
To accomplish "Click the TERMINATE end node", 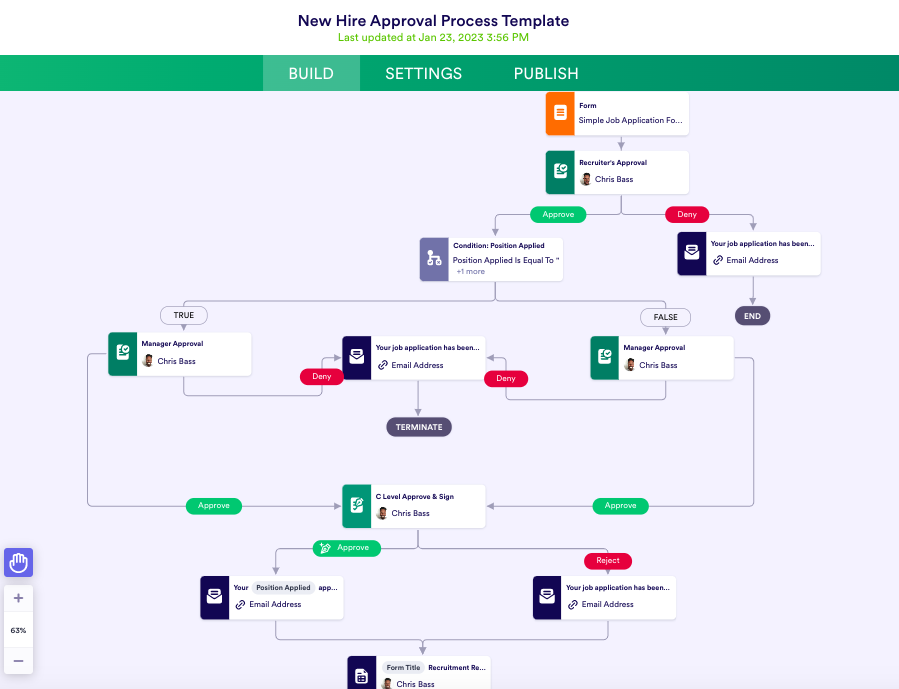I will pos(419,427).
